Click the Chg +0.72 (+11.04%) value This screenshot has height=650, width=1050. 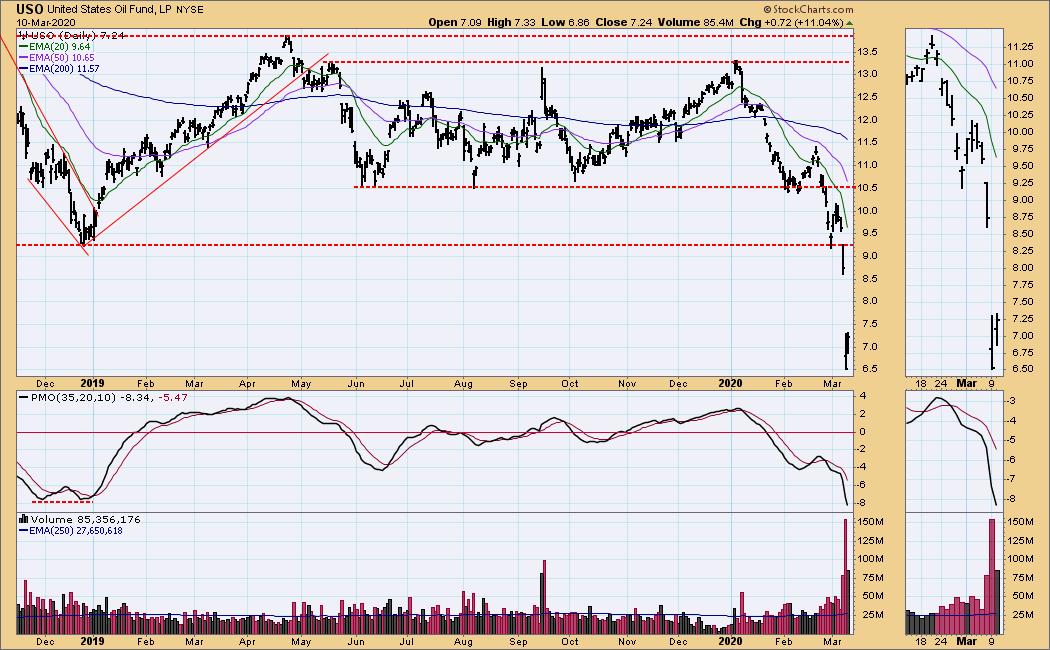click(x=792, y=22)
